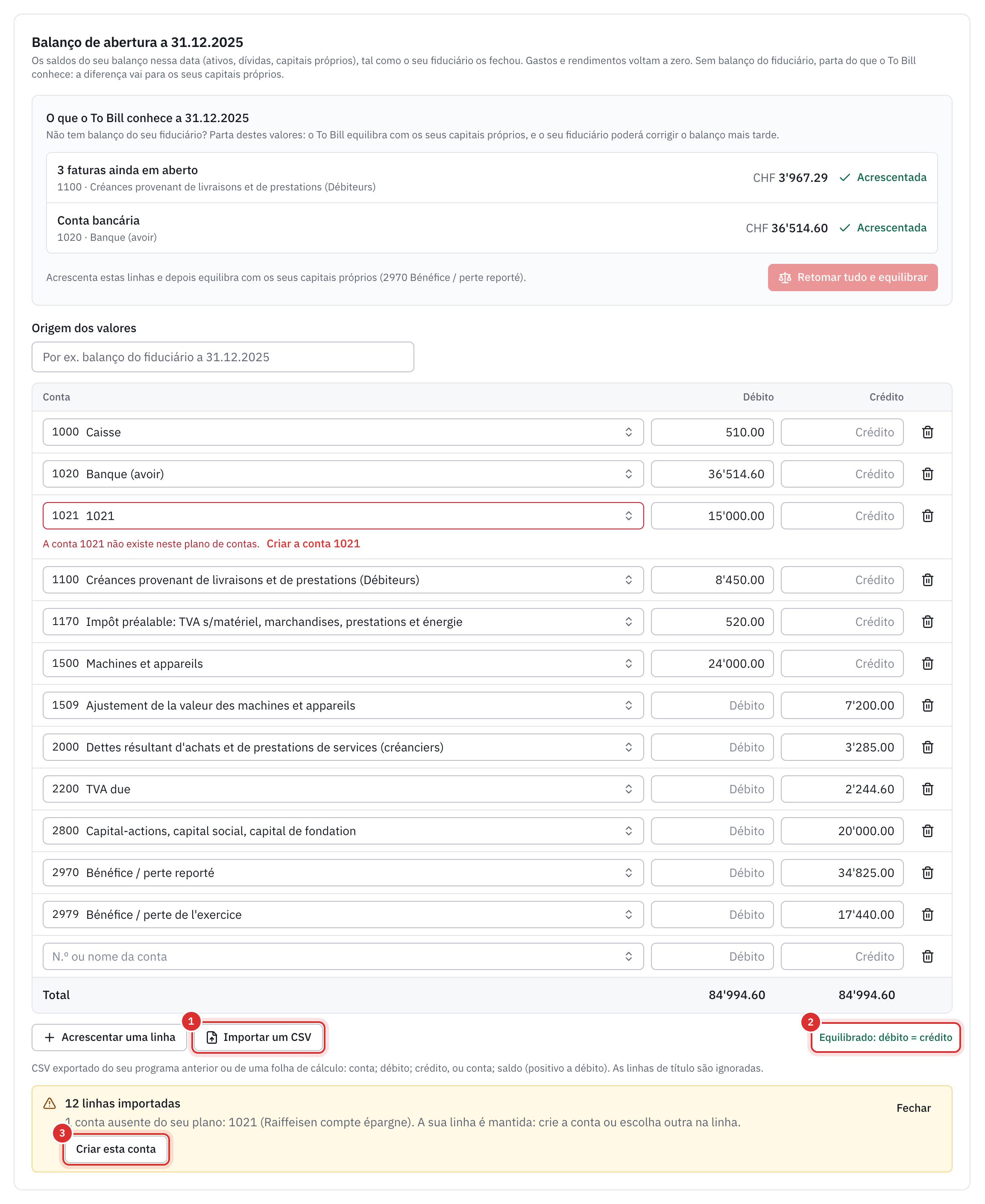Screen dimensions: 985x1204
Task: Click 'Criar esta conta' button
Action: click(x=116, y=1149)
